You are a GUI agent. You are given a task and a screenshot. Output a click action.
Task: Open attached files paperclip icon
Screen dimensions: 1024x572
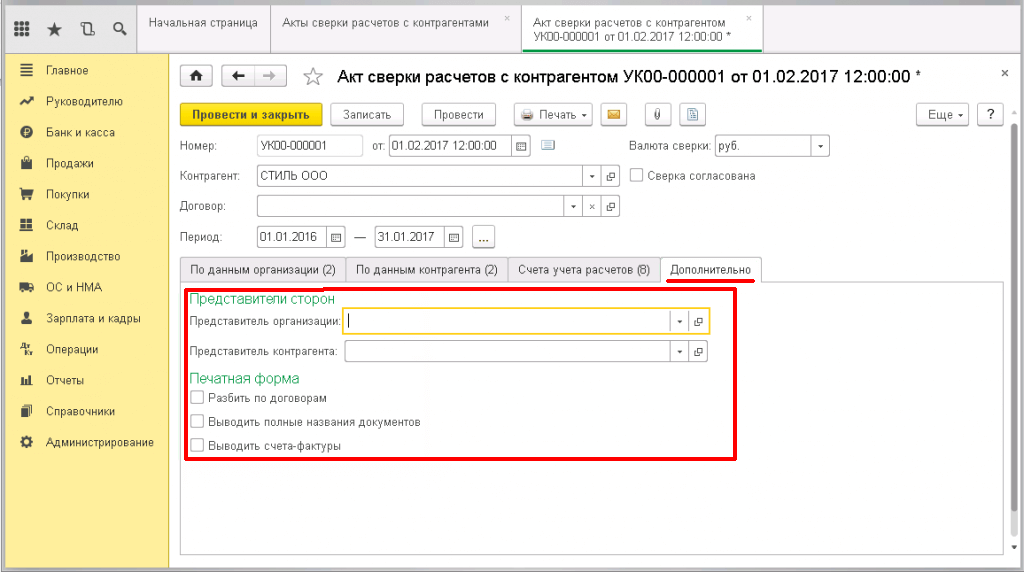pos(658,114)
